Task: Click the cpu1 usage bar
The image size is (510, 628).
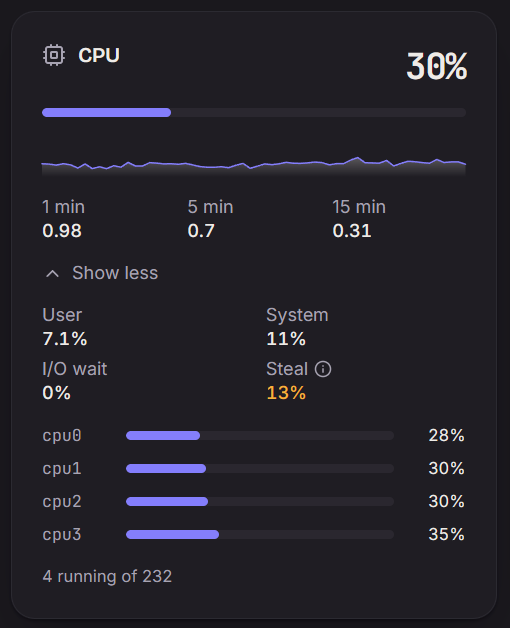Action: (260, 469)
